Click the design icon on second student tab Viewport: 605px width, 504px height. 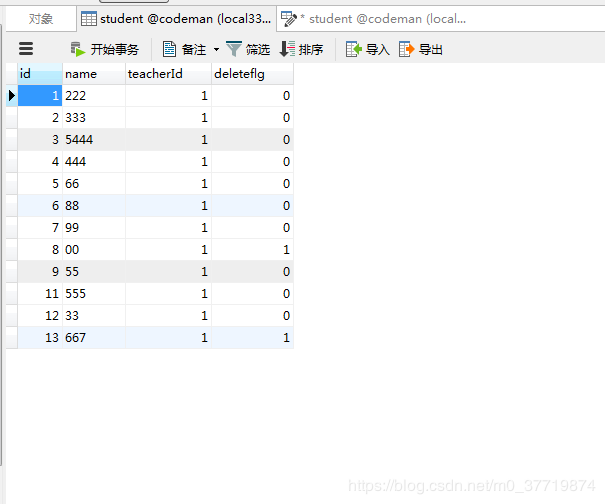tap(288, 19)
